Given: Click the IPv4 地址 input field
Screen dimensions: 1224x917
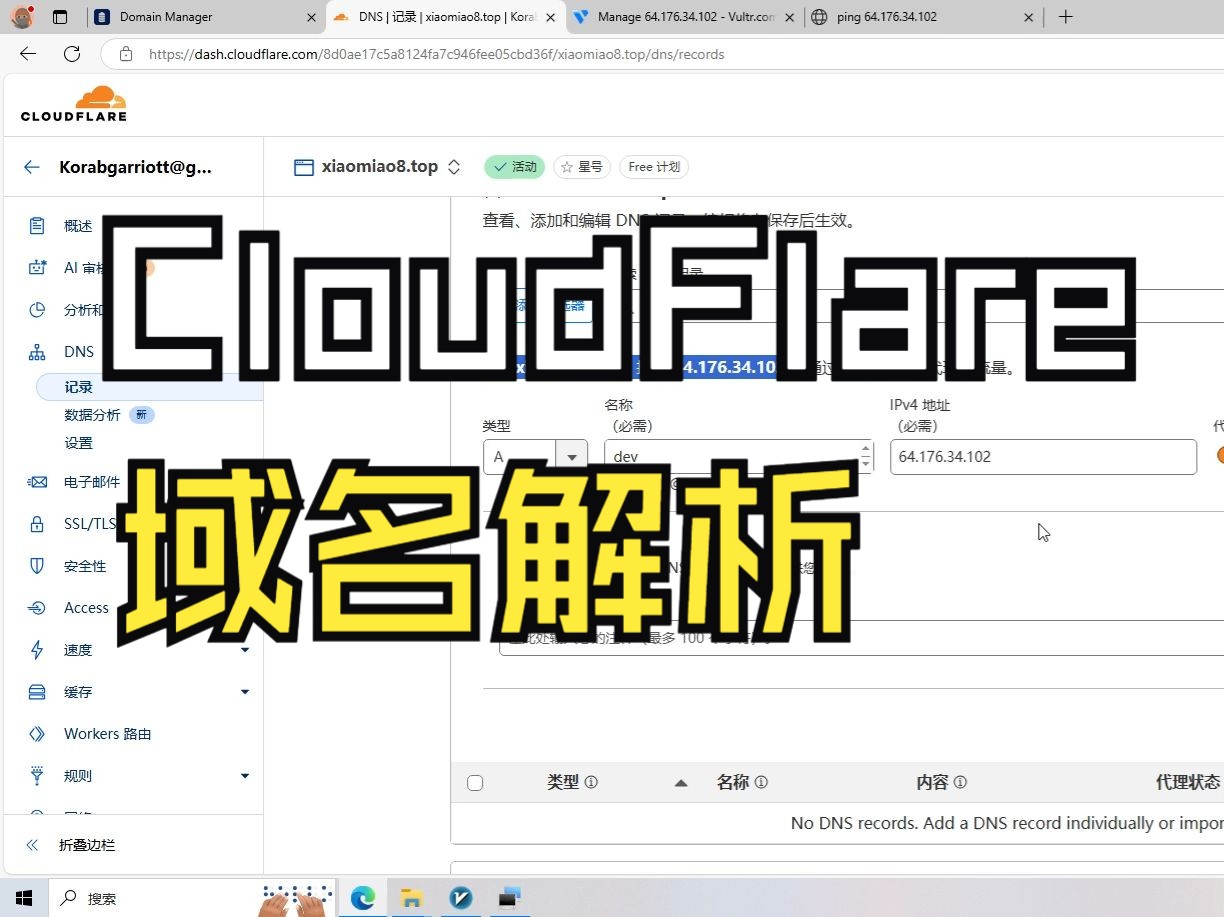Looking at the screenshot, I should pyautogui.click(x=1043, y=456).
